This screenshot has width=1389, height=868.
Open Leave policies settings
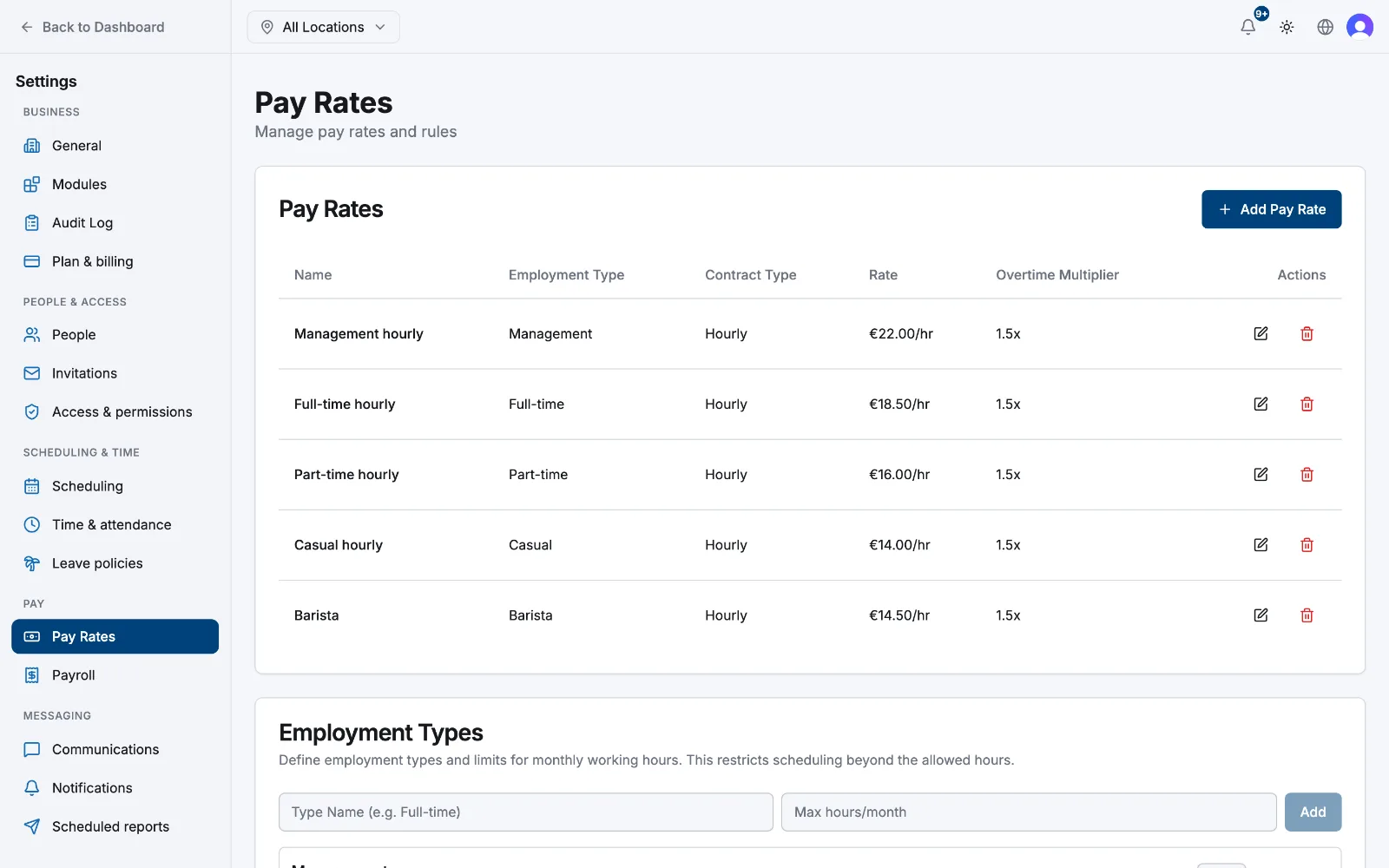coord(115,563)
